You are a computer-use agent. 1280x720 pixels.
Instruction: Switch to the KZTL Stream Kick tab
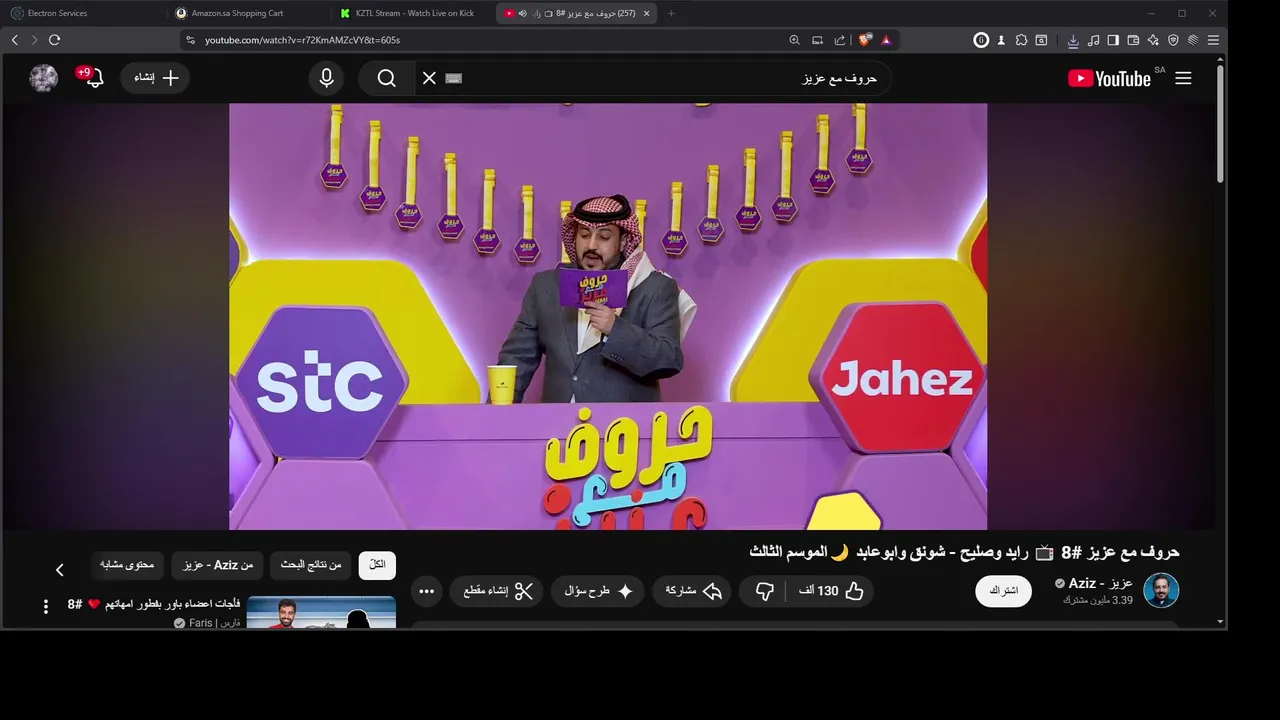pos(412,13)
